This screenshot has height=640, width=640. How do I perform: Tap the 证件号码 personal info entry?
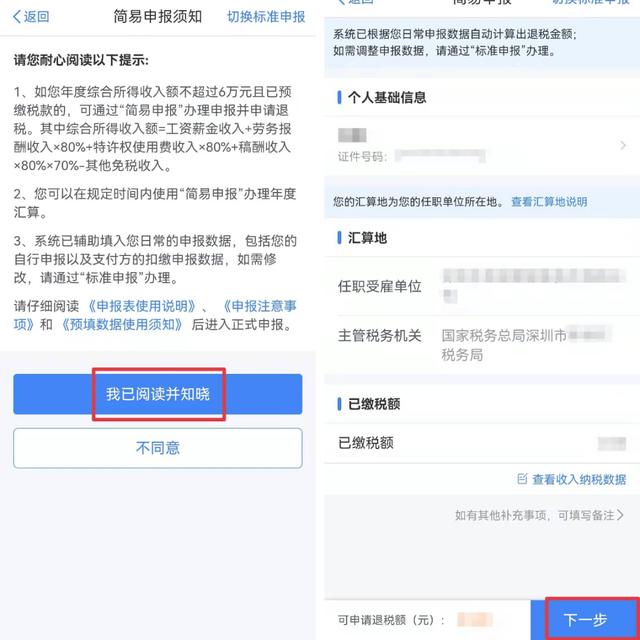pos(482,146)
